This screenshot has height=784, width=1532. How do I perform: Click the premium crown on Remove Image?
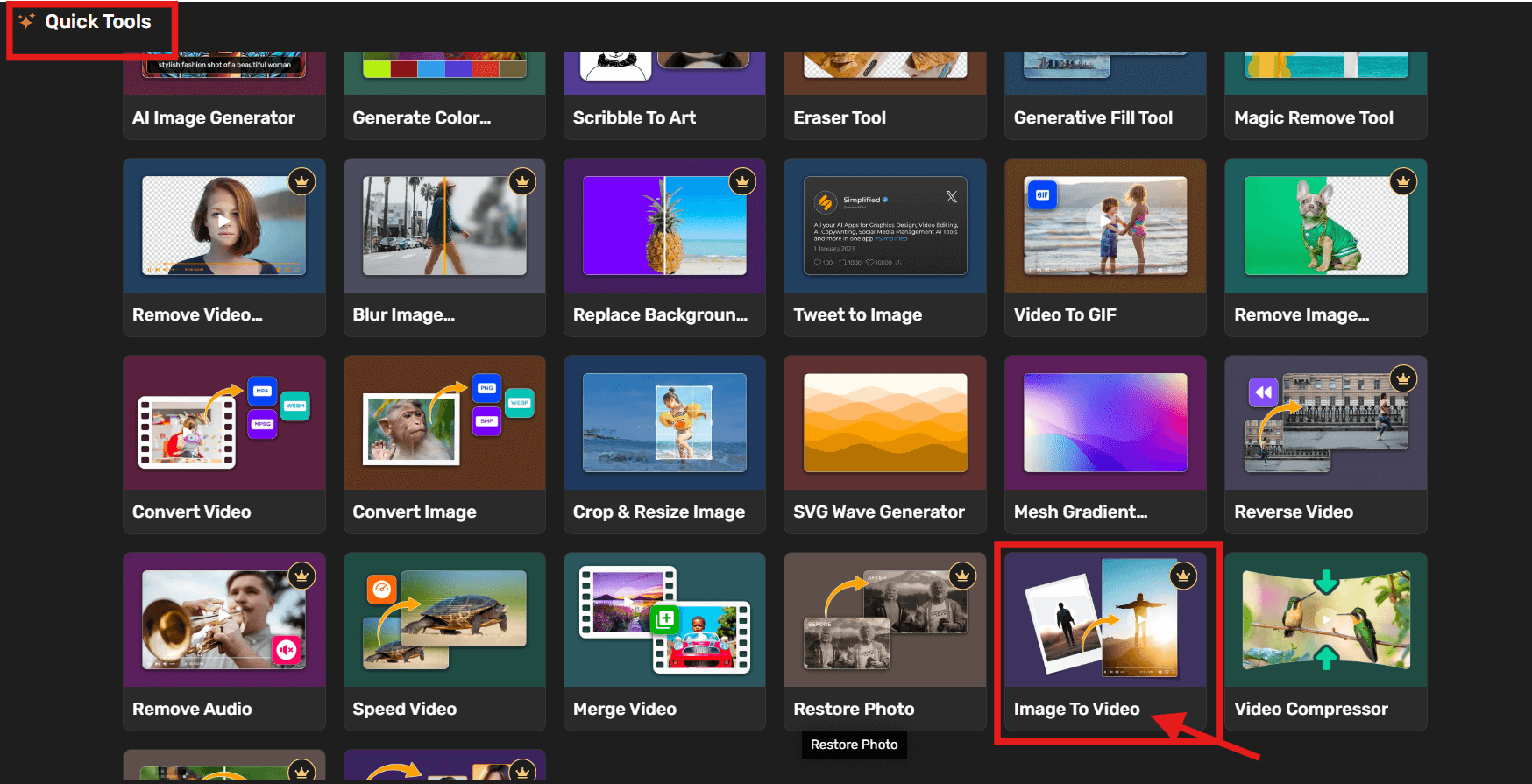coord(1403,182)
